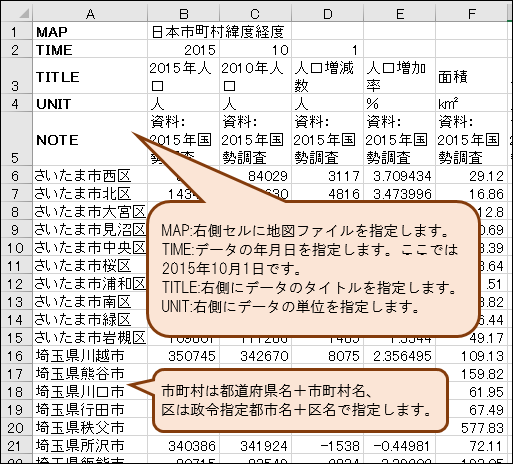Click the さいたま市浦和区 cell
The width and height of the screenshot is (513, 464).
[90, 283]
